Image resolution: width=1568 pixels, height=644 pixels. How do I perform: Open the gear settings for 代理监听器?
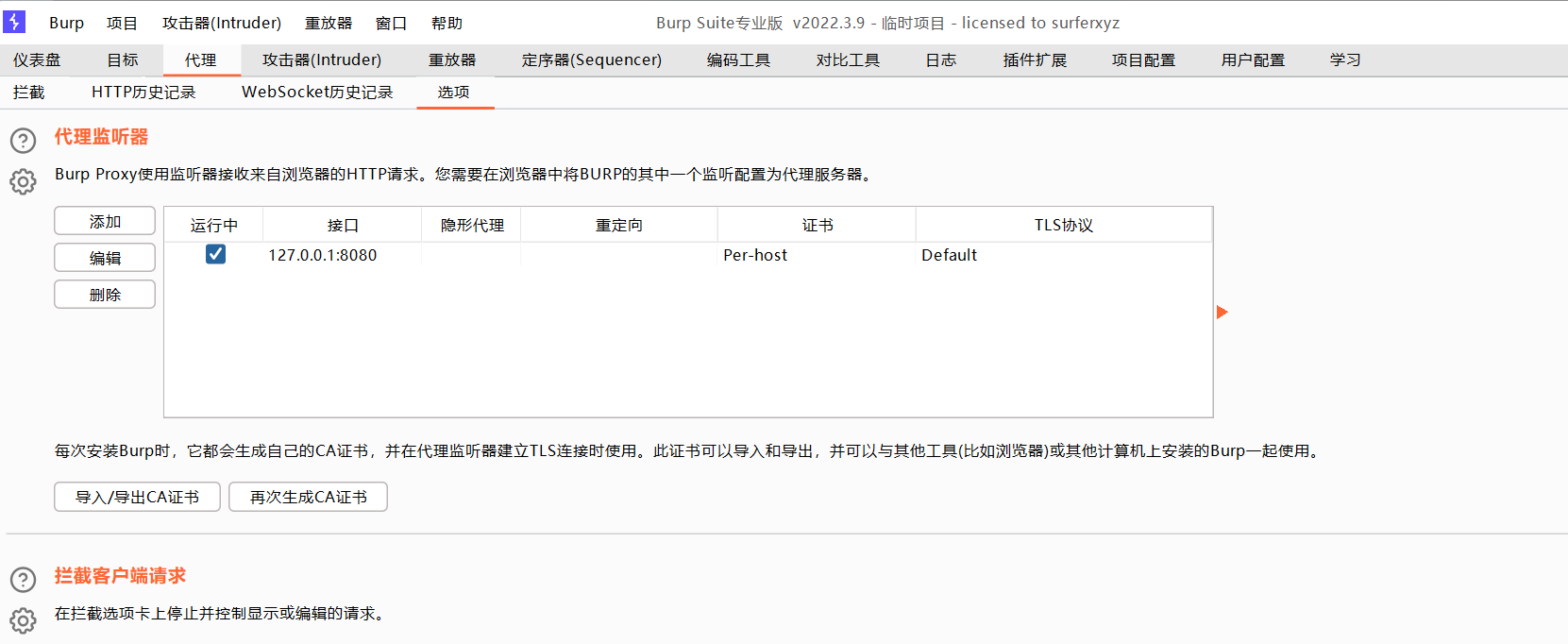(23, 181)
